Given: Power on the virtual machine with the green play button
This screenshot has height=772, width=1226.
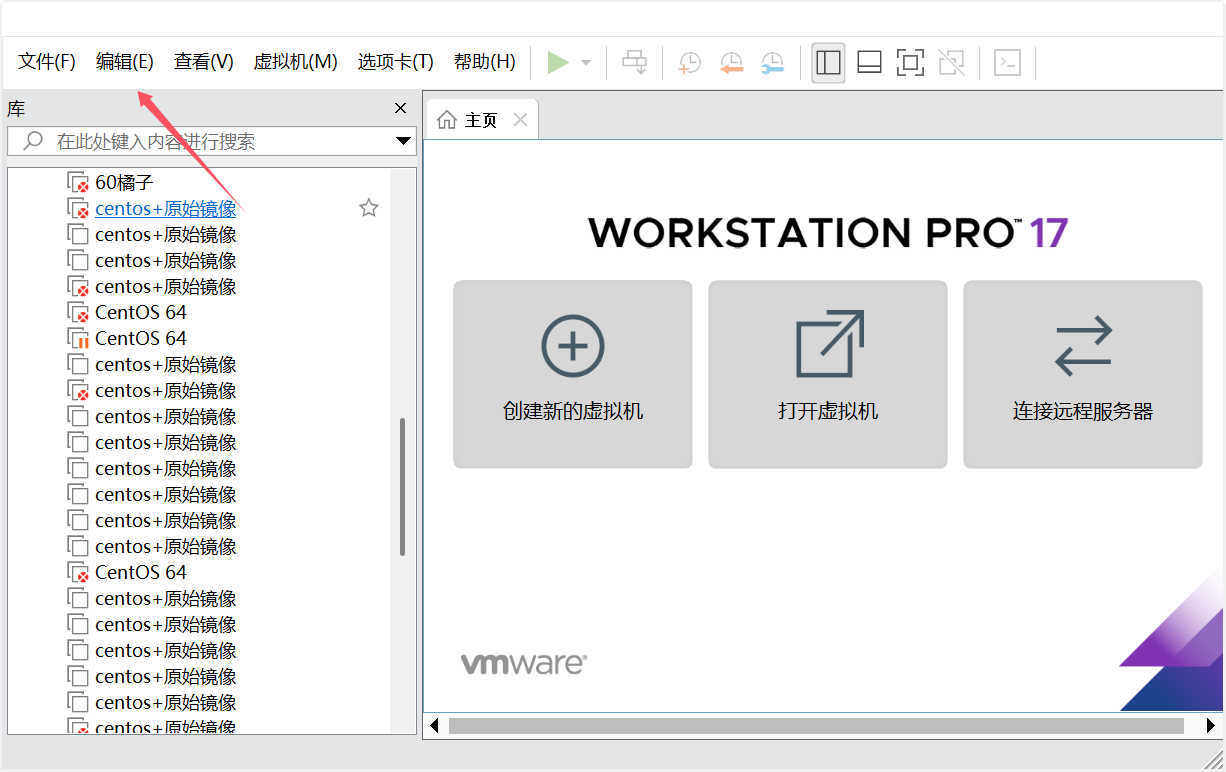Looking at the screenshot, I should pos(558,62).
